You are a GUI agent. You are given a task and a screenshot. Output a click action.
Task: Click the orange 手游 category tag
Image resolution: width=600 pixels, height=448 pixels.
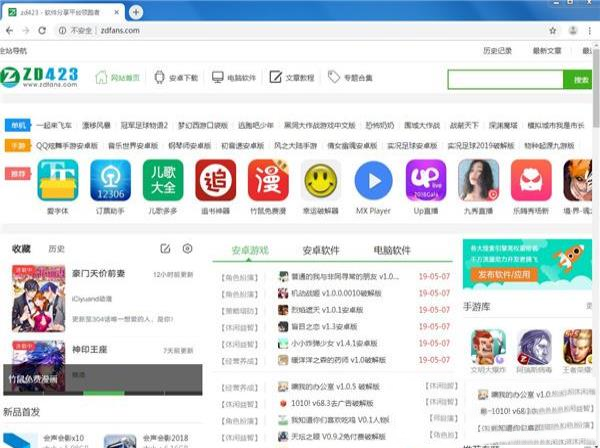(x=18, y=145)
